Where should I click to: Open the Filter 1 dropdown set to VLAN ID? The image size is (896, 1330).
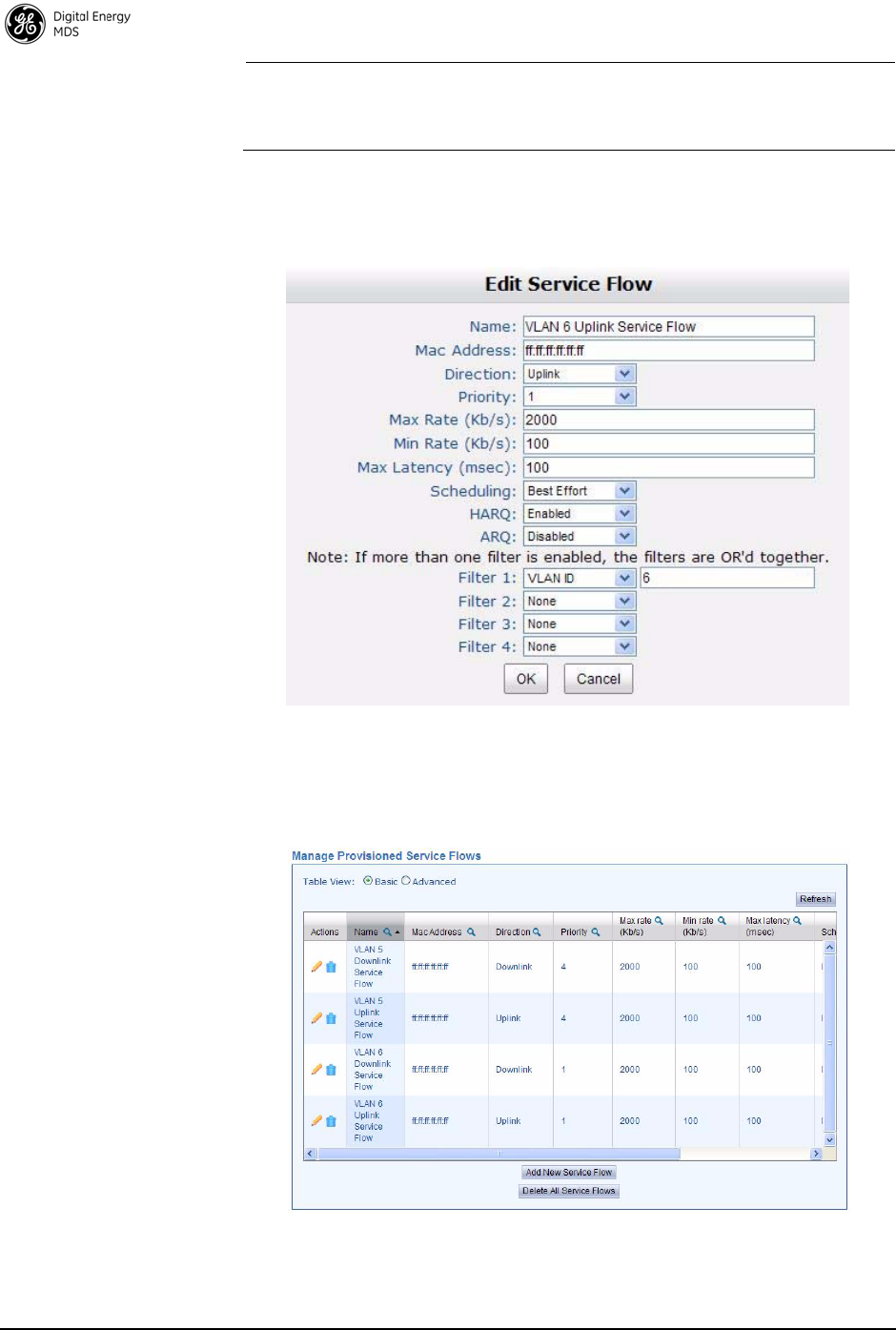click(580, 578)
